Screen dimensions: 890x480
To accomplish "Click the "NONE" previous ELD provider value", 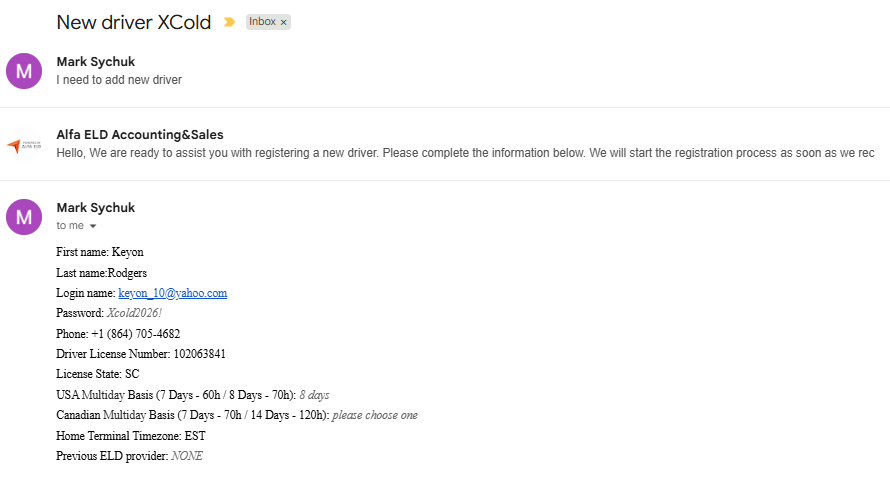I will (x=187, y=456).
